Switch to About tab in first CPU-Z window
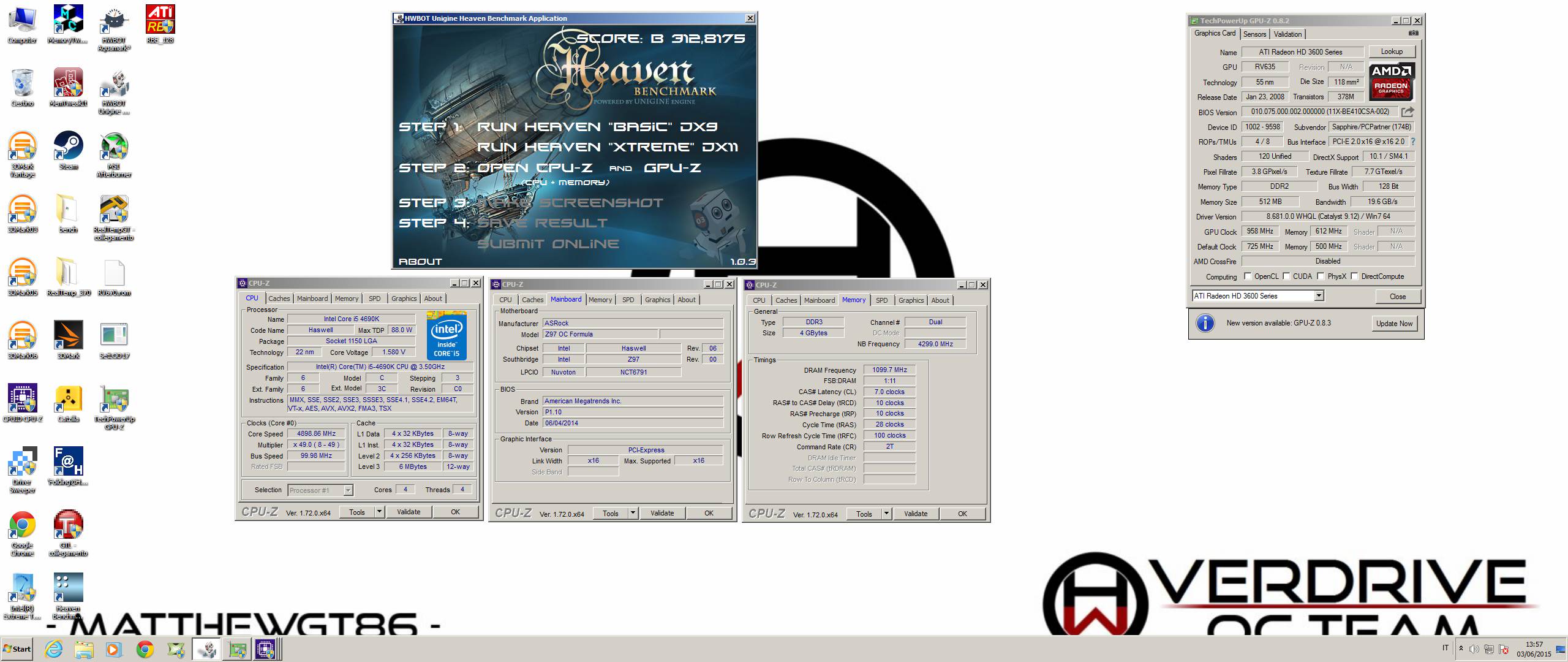 pyautogui.click(x=433, y=299)
